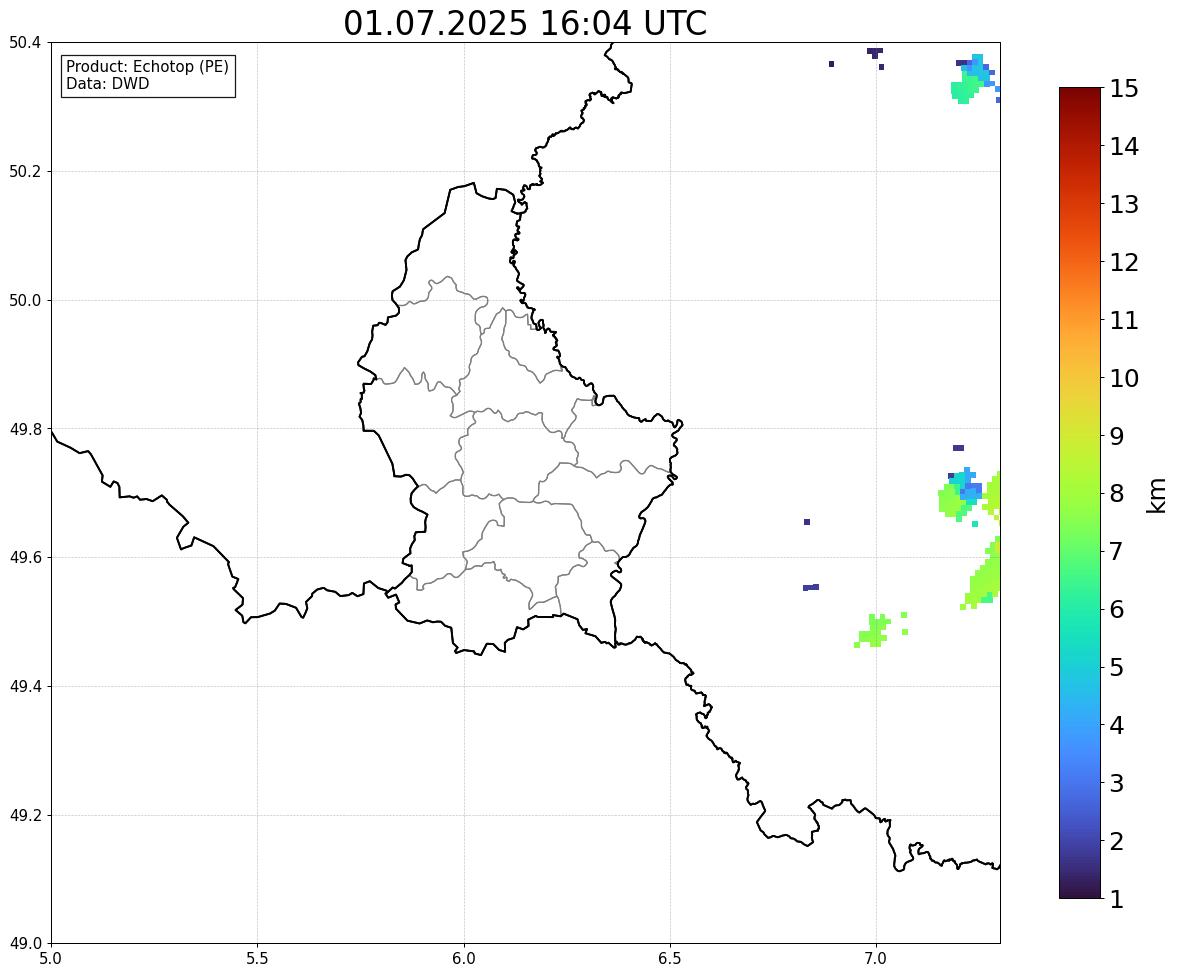Click the colorbar tick label "11"
The width and height of the screenshot is (1178, 976).
click(x=1124, y=320)
